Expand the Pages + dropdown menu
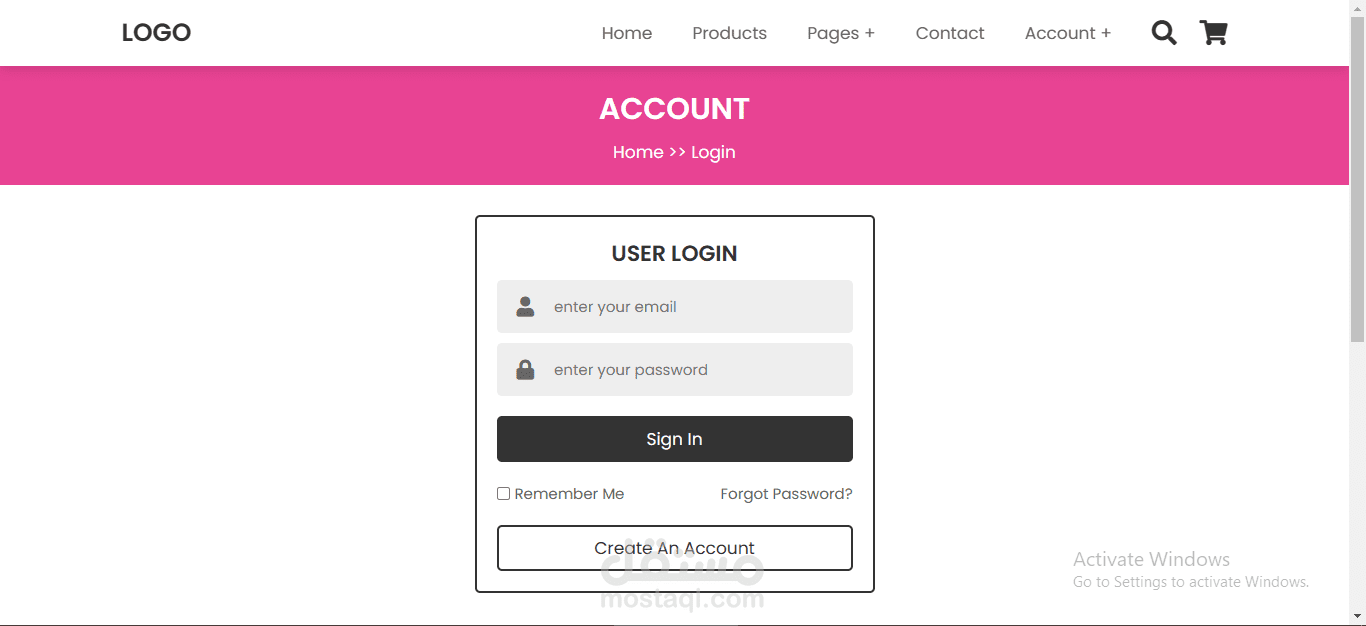 point(840,33)
